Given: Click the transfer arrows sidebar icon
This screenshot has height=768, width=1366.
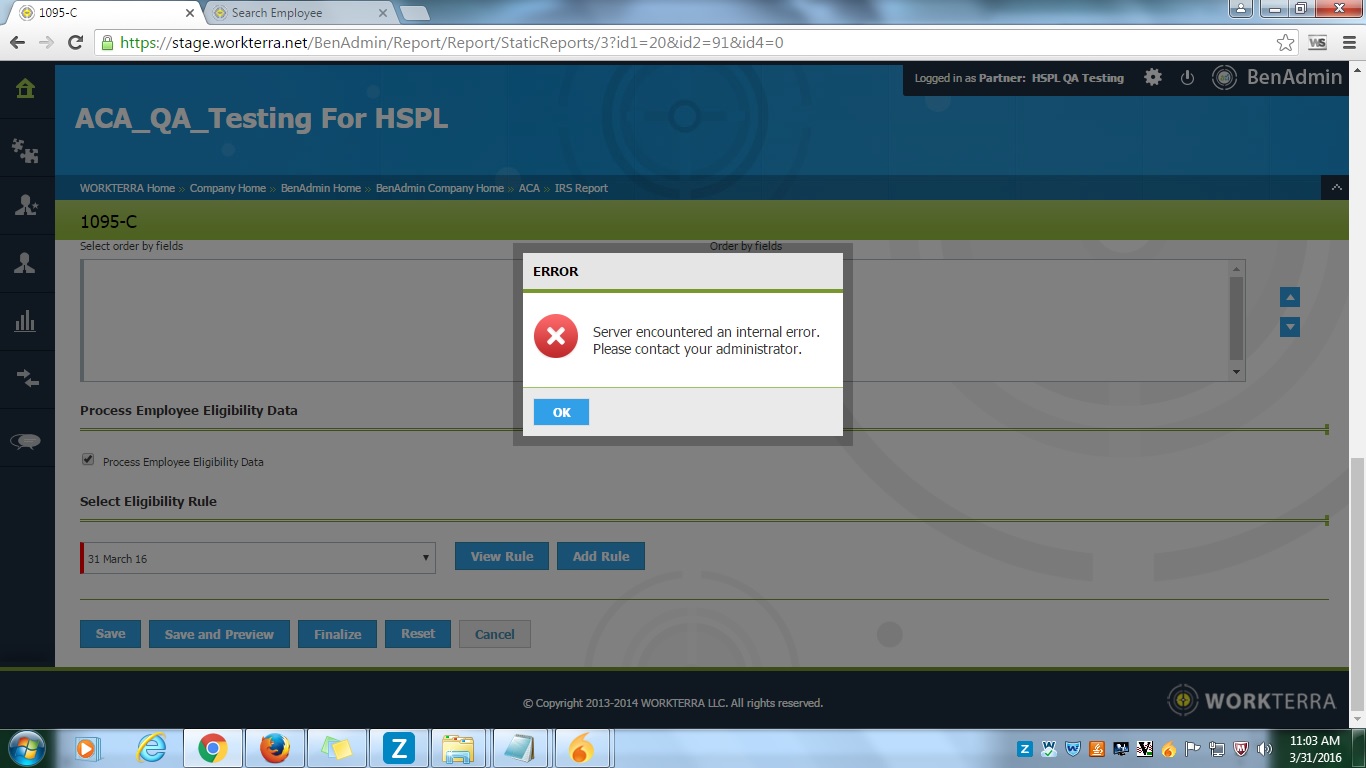Looking at the screenshot, I should pos(25,378).
